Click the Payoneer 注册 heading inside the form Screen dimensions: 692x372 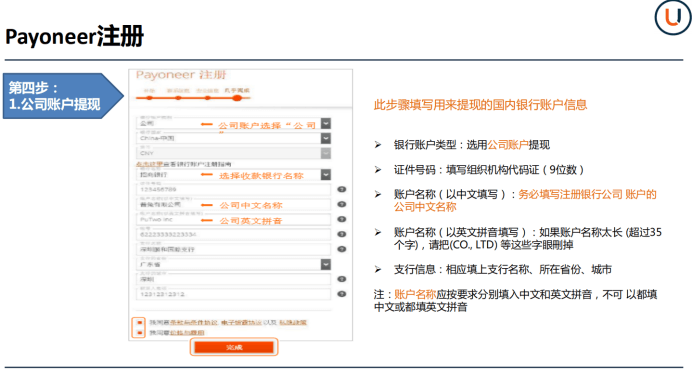(181, 75)
